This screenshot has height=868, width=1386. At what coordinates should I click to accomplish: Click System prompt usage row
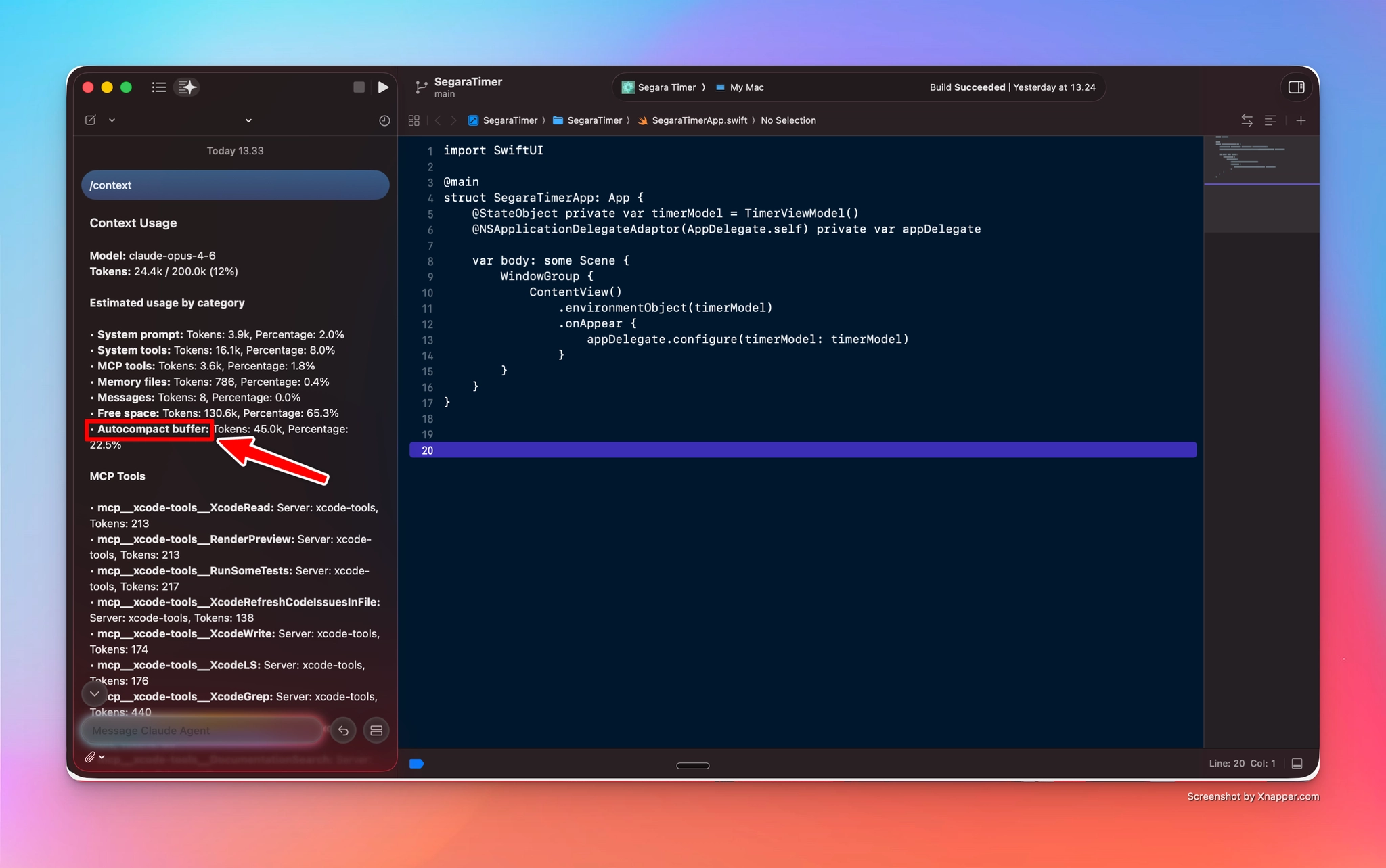(217, 334)
